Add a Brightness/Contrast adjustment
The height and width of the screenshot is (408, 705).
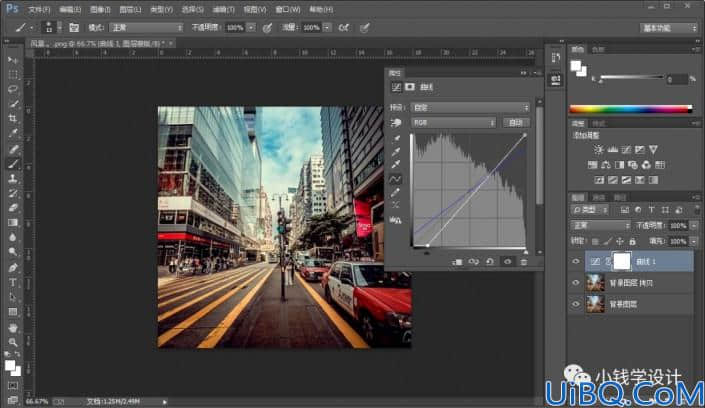pyautogui.click(x=598, y=149)
